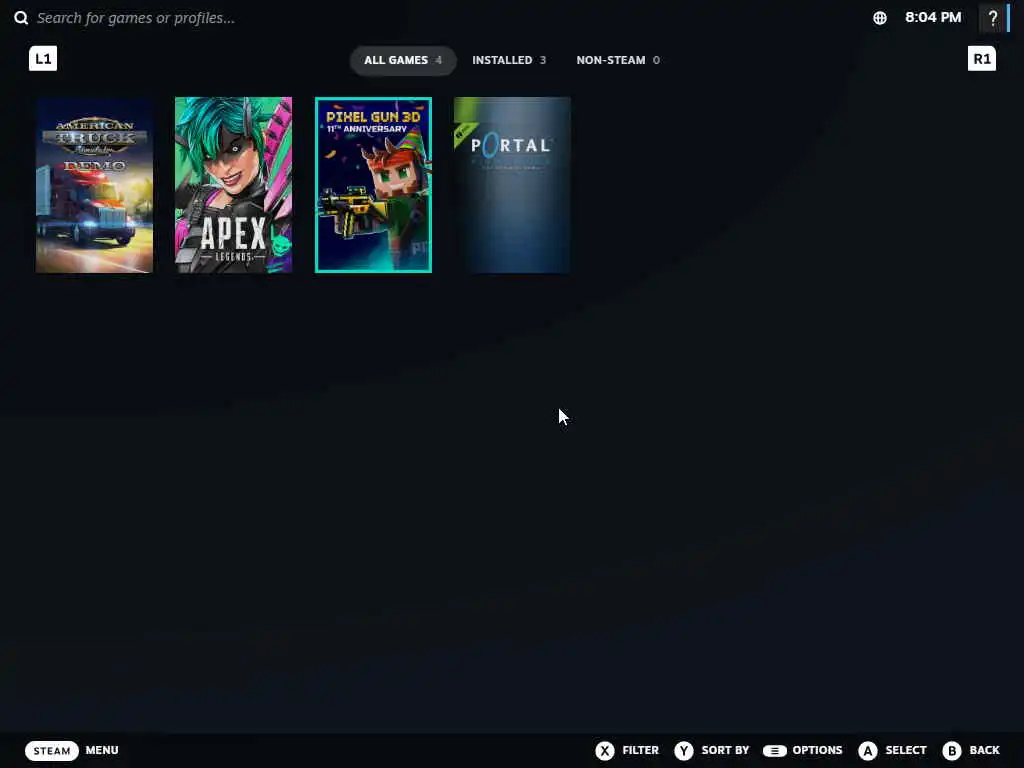The image size is (1024, 768).
Task: Select the Pixel Gun 3D game cover
Action: pyautogui.click(x=374, y=185)
